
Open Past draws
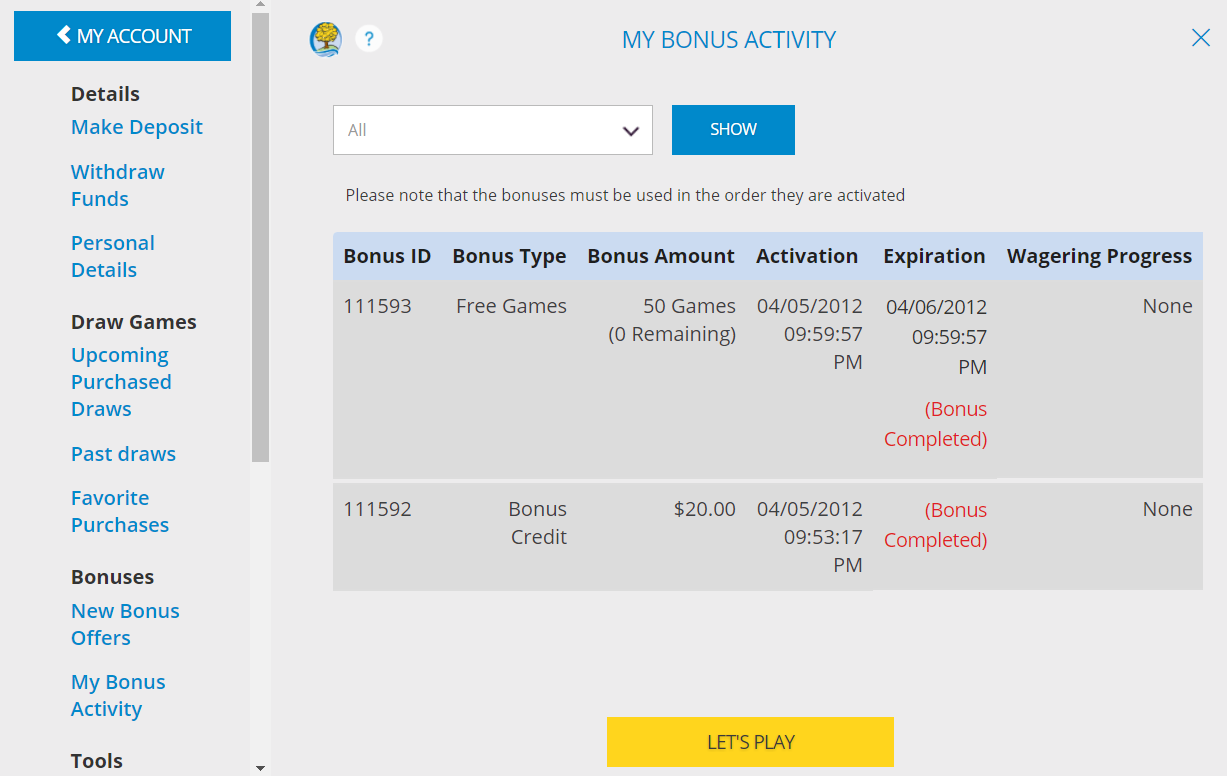[x=123, y=454]
